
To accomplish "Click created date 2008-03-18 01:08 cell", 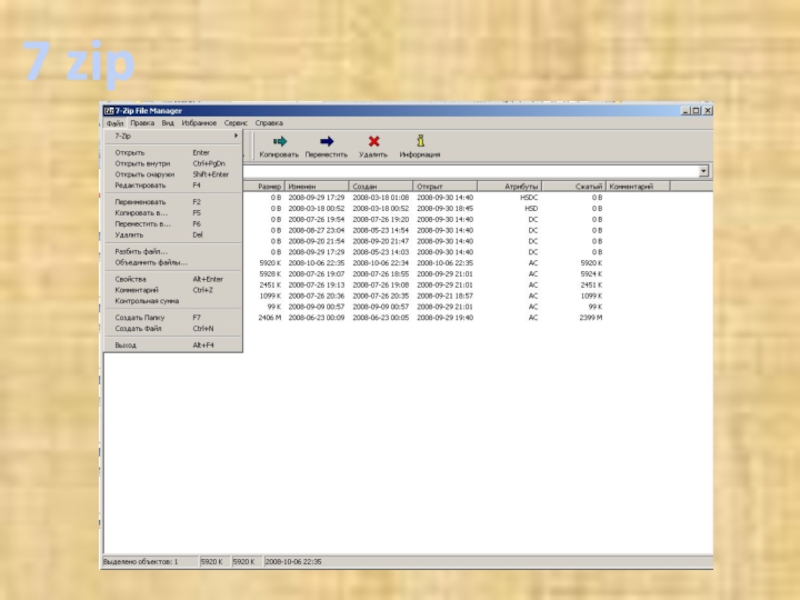I will click(x=381, y=197).
